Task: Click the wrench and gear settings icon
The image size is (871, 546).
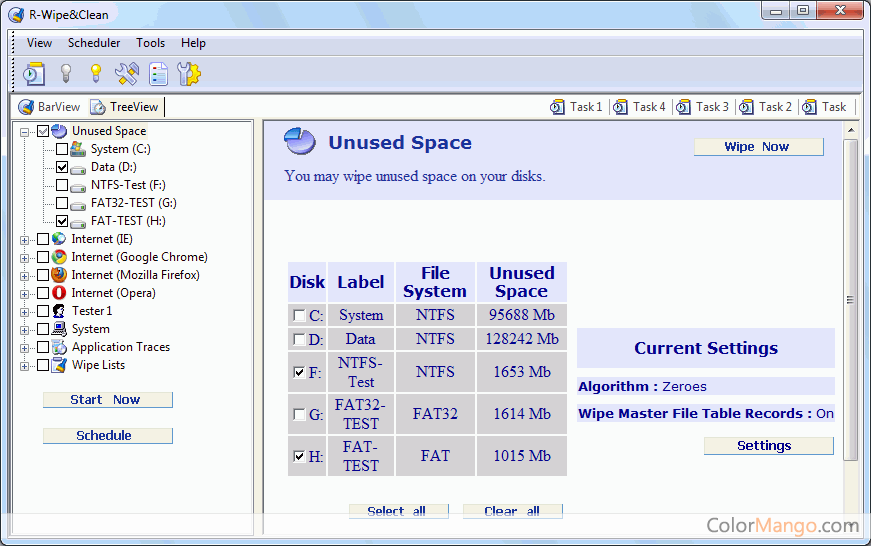Action: pos(188,74)
